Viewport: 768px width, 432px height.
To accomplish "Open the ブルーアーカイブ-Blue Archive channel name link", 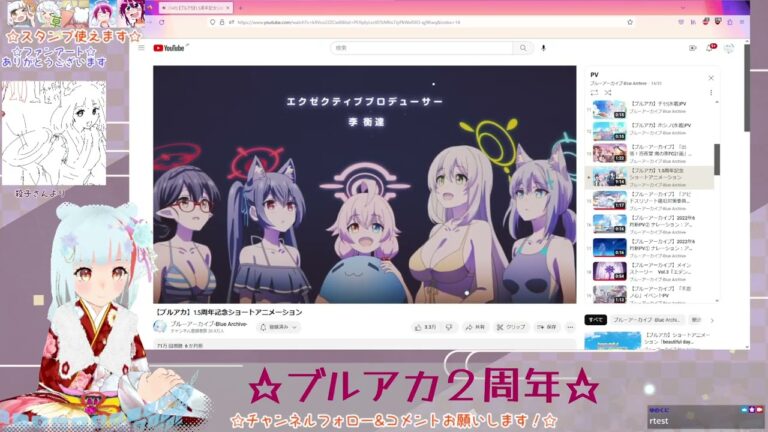I will coord(209,324).
